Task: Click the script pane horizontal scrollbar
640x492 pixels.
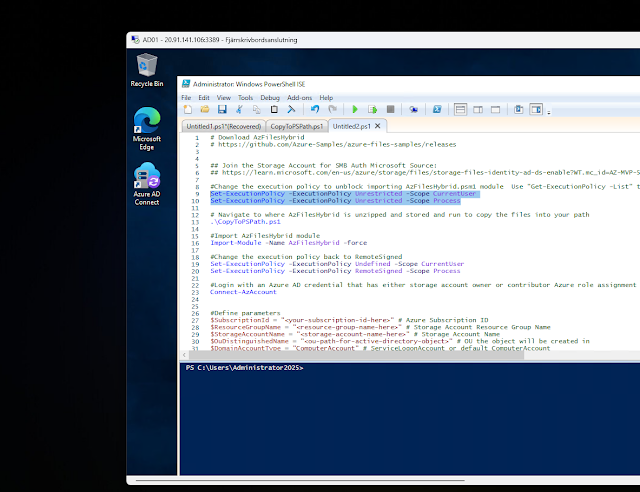Action: point(356,355)
